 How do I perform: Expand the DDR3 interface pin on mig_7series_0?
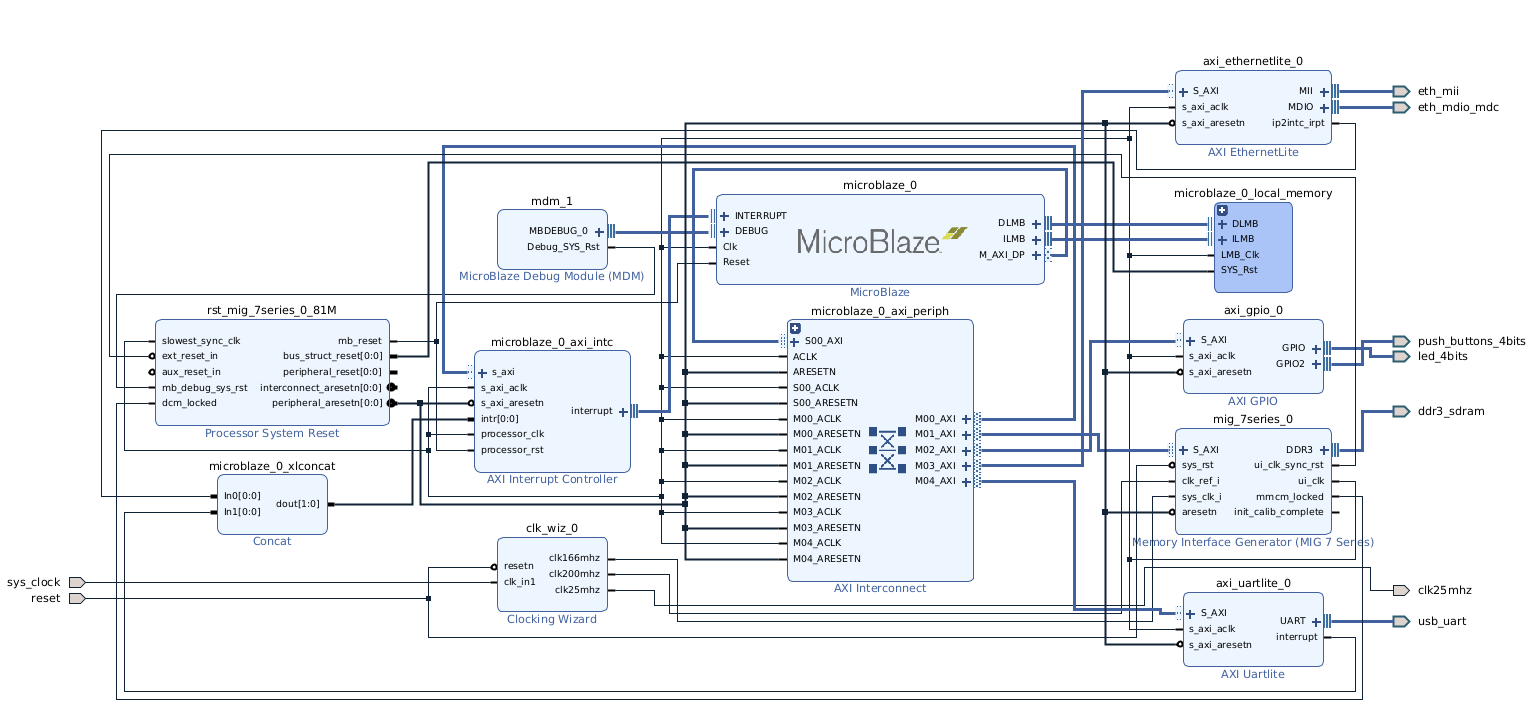point(1325,450)
